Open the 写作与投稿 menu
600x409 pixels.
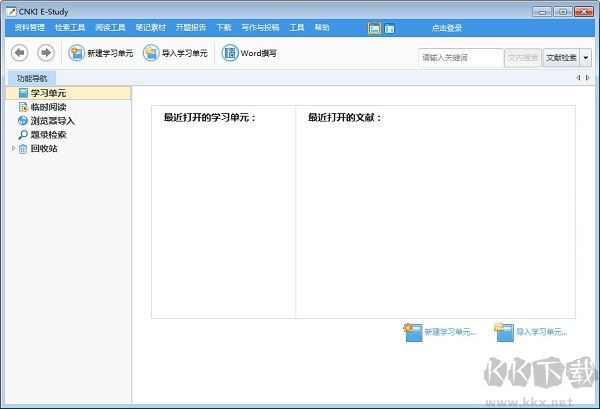click(260, 28)
